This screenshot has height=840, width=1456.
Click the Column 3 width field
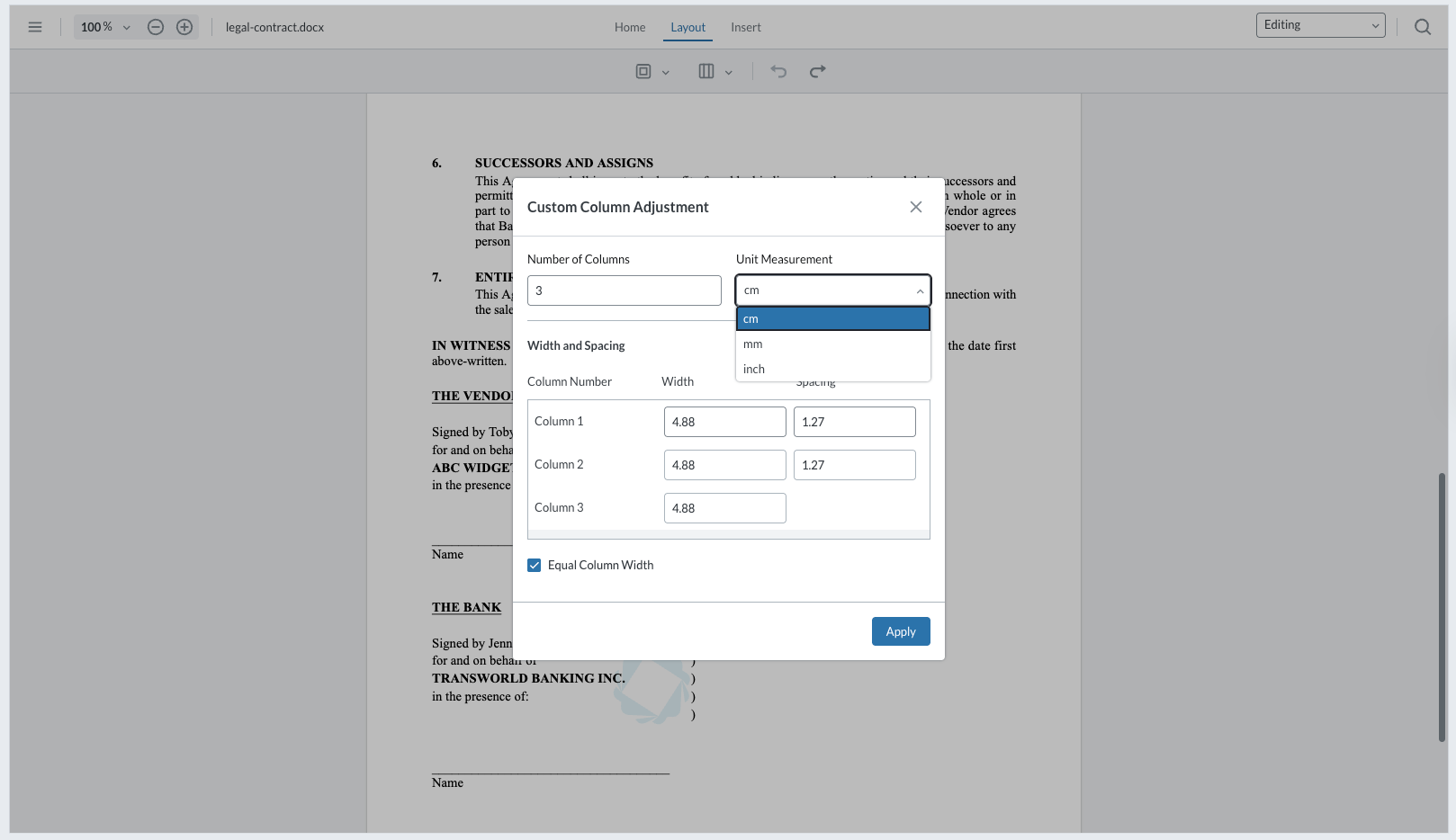(725, 508)
